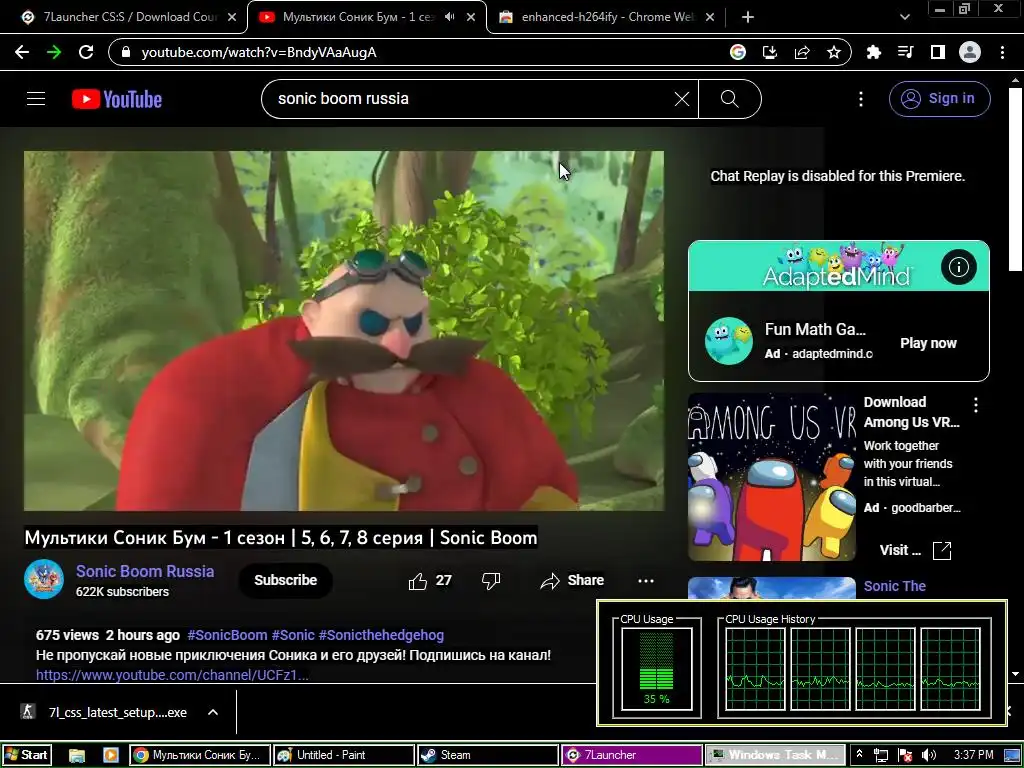Dislike the video with thumbs down
The width and height of the screenshot is (1024, 768).
[x=491, y=581]
